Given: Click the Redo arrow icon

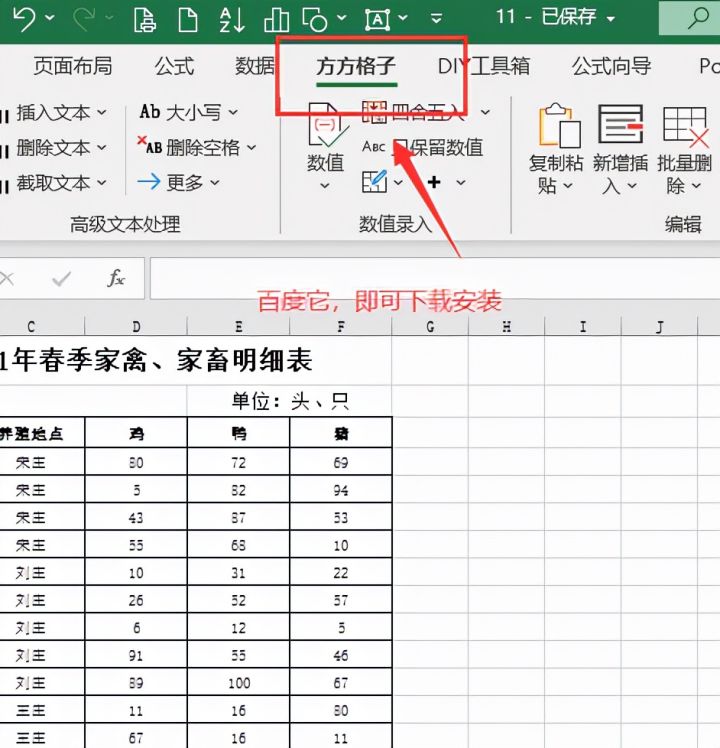Looking at the screenshot, I should [x=84, y=19].
